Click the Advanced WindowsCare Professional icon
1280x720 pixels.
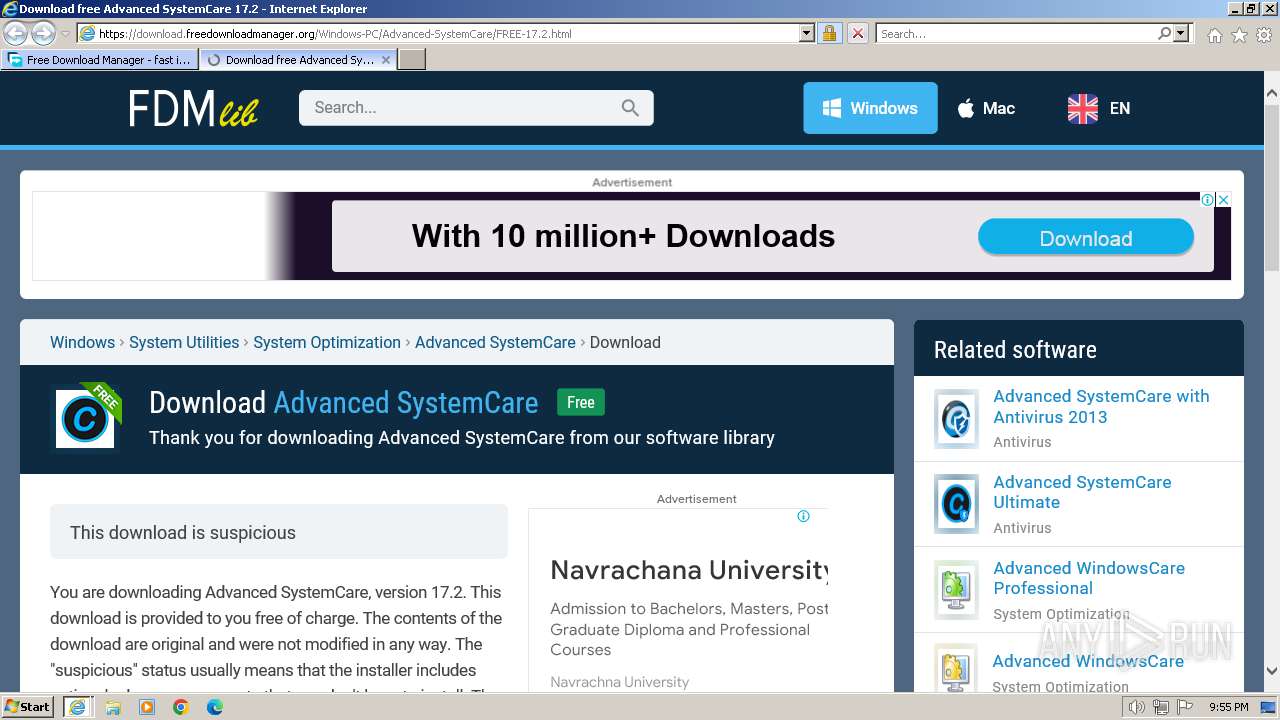click(x=956, y=590)
